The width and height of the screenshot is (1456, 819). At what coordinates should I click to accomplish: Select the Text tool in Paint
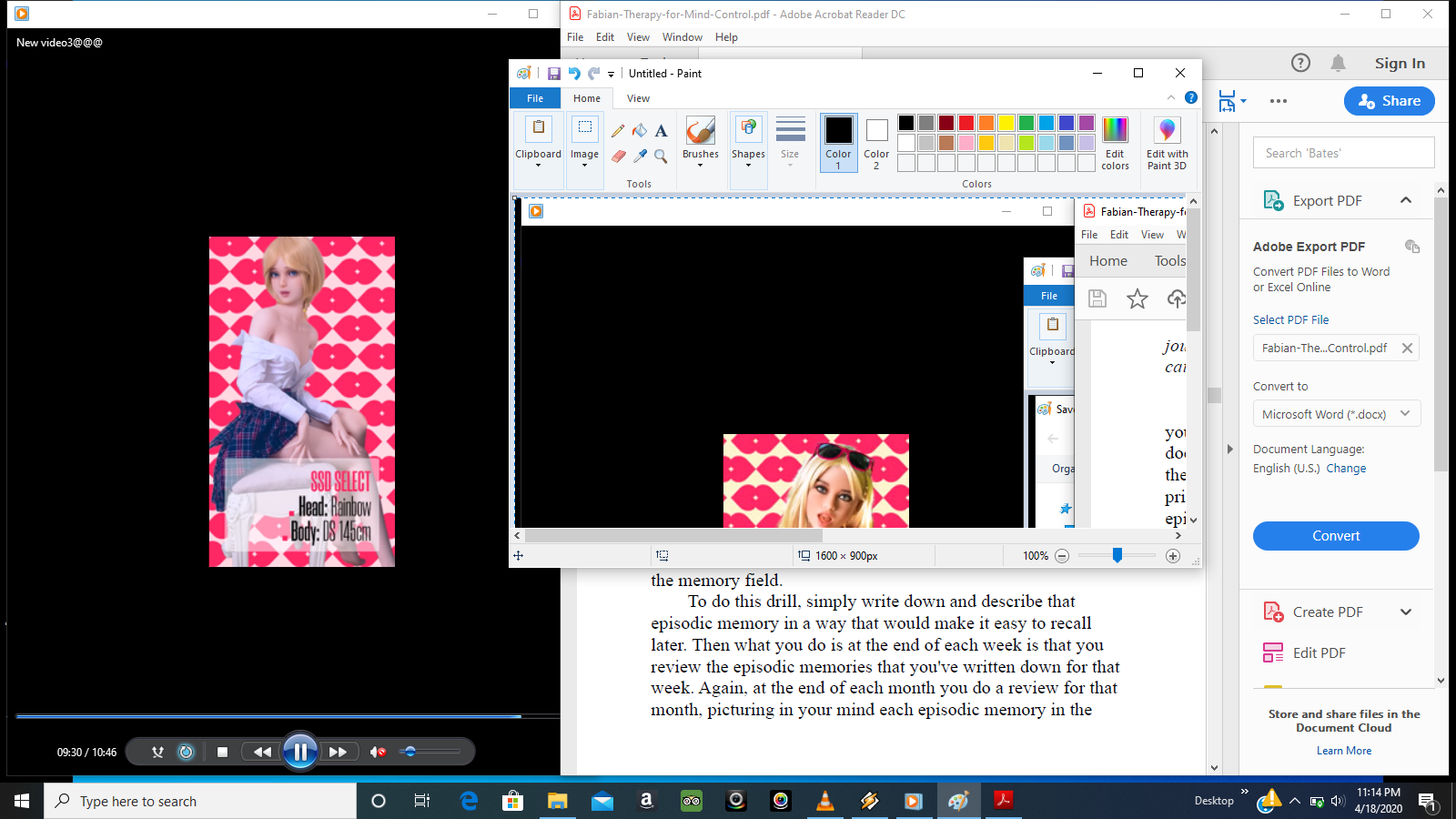(x=662, y=130)
